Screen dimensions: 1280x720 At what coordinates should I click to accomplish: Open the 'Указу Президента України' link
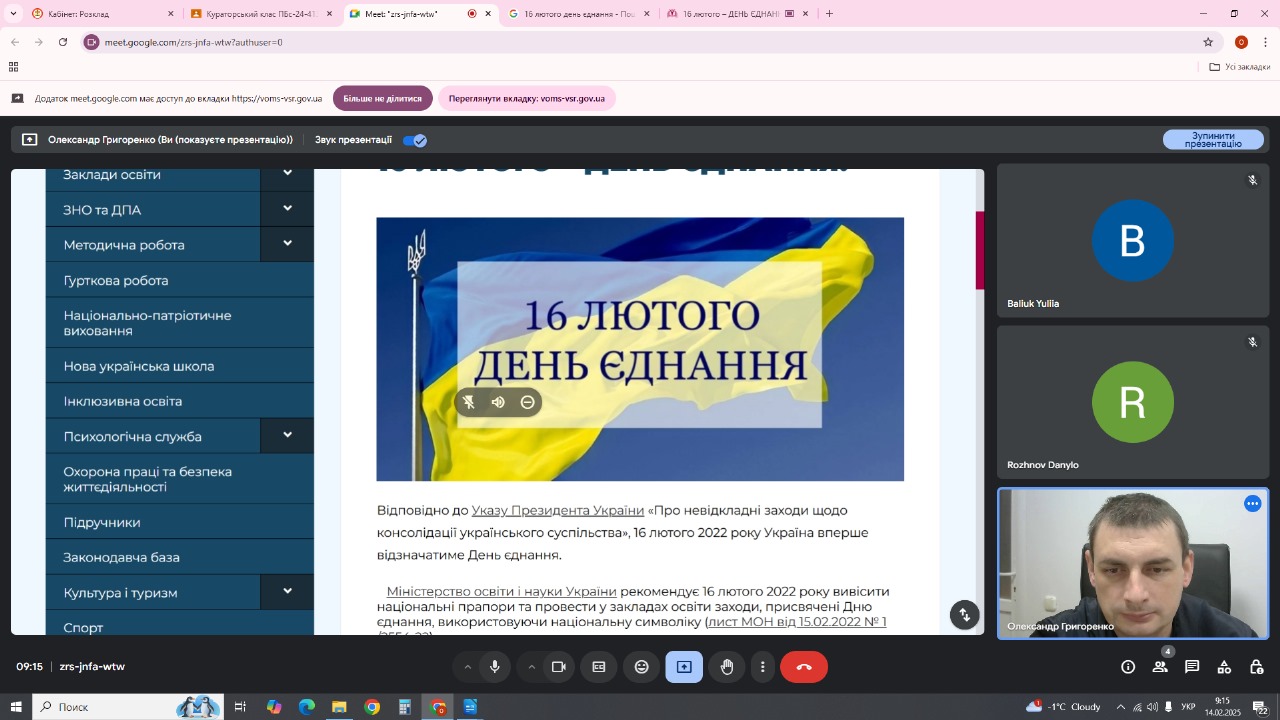coord(557,510)
